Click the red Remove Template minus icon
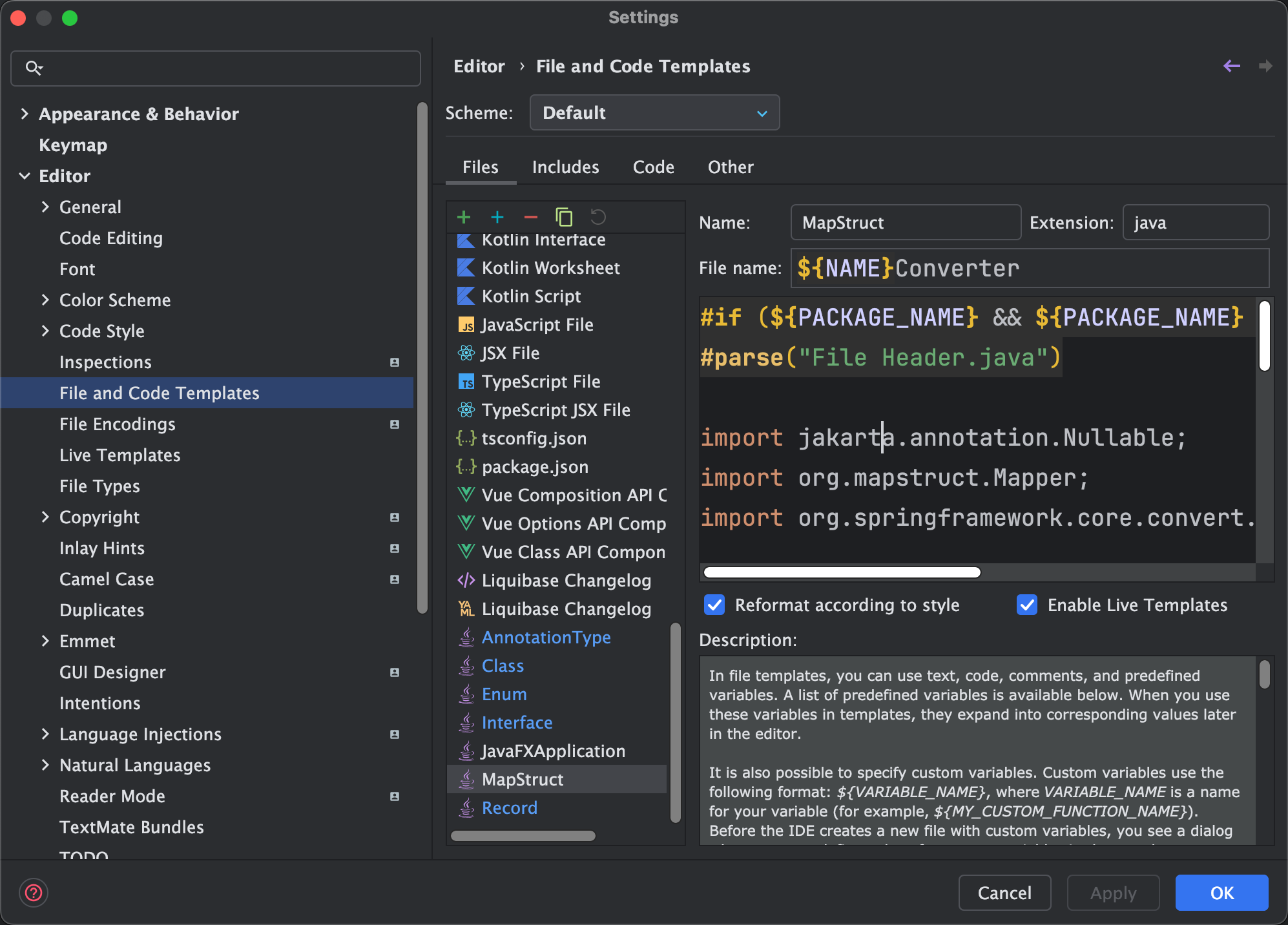 coord(531,217)
